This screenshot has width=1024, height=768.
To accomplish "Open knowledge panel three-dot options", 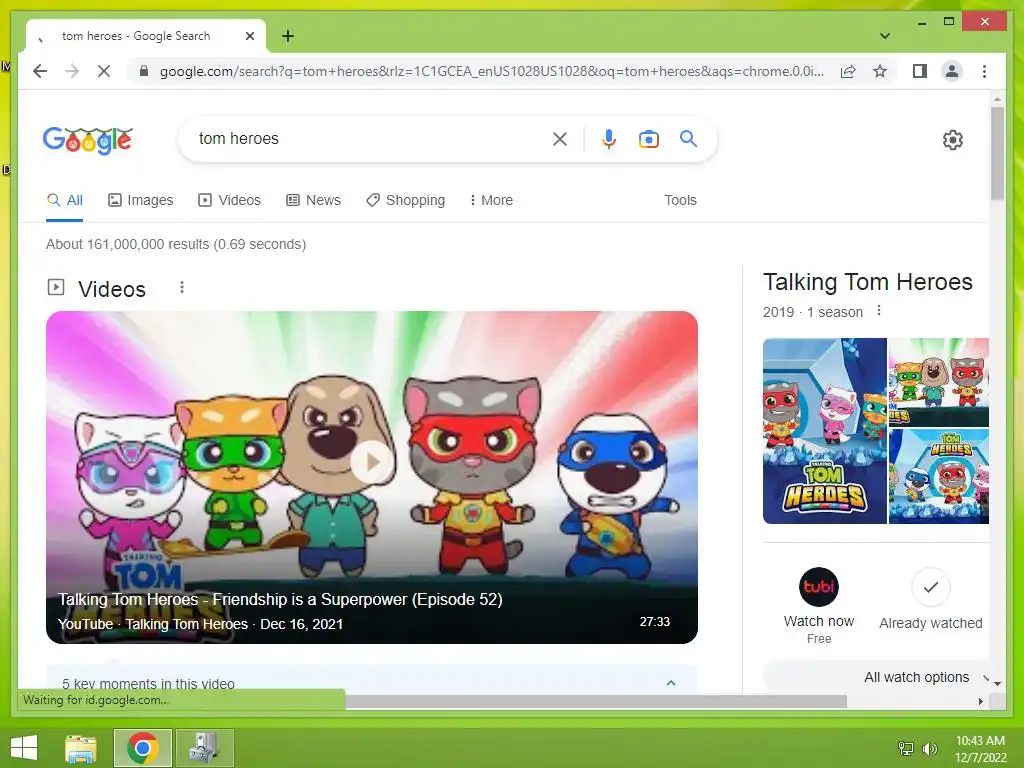I will 879,311.
